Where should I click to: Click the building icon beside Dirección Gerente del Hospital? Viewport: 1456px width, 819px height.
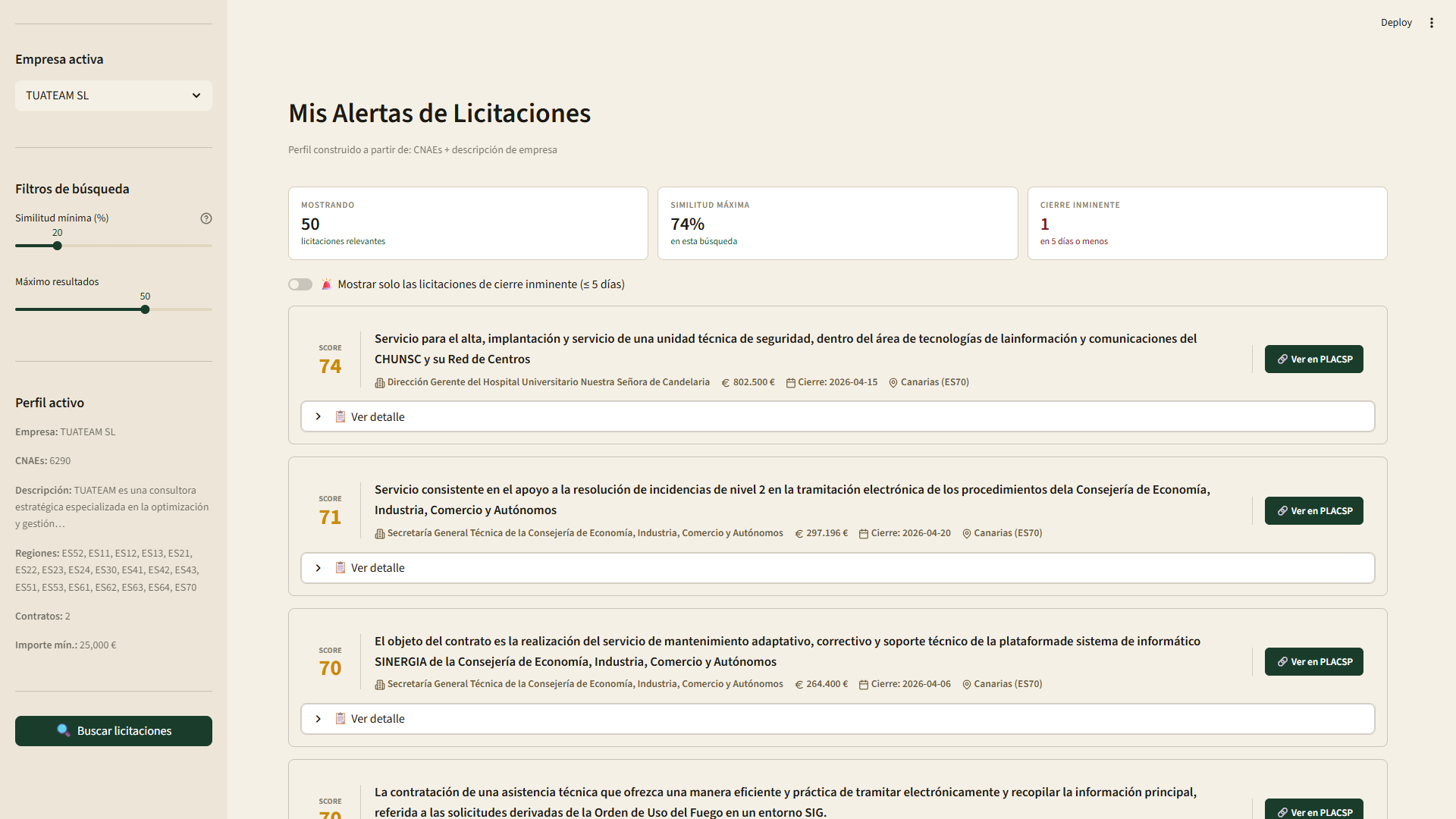[x=380, y=383]
